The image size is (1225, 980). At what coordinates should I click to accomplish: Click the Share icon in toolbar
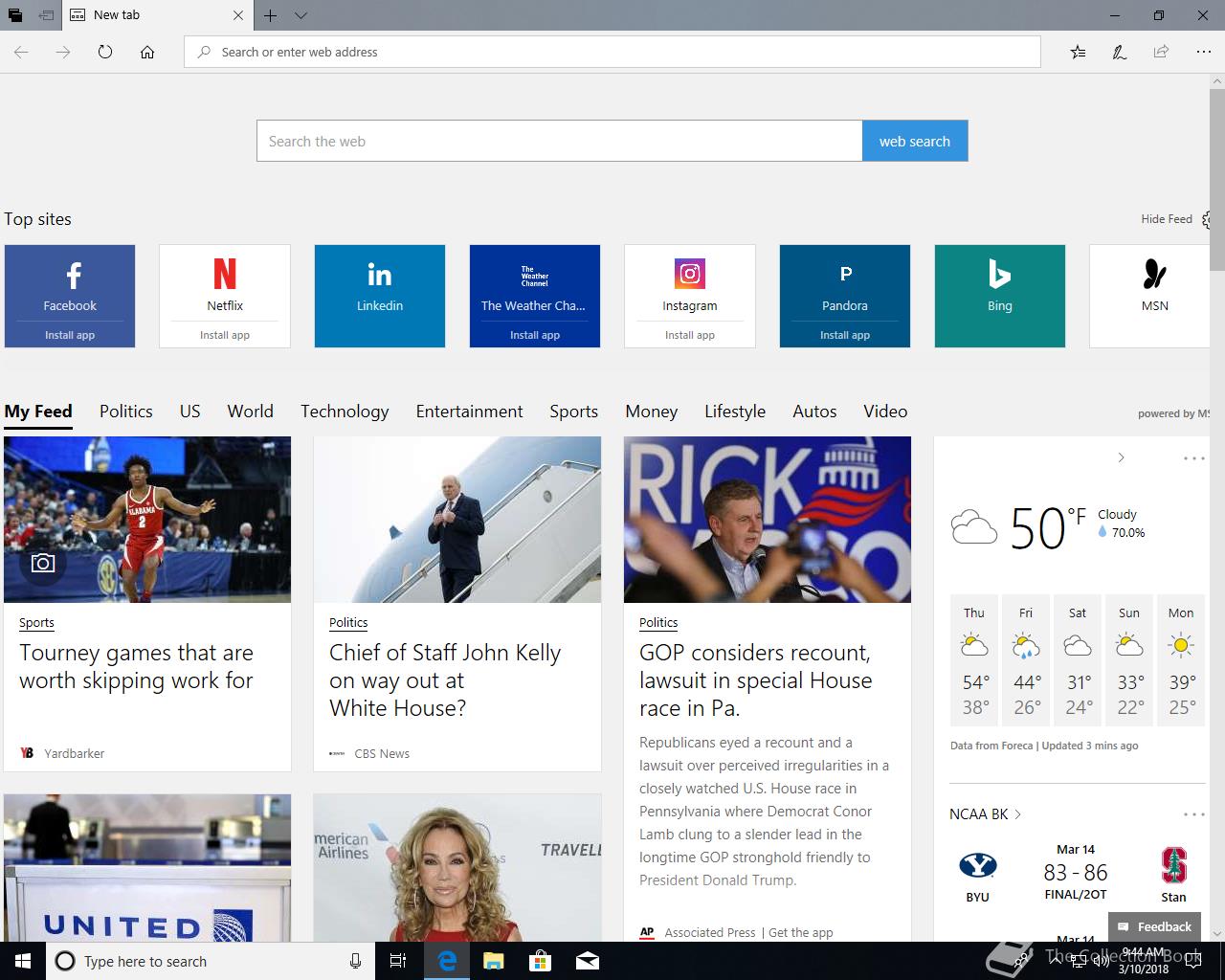click(1161, 52)
